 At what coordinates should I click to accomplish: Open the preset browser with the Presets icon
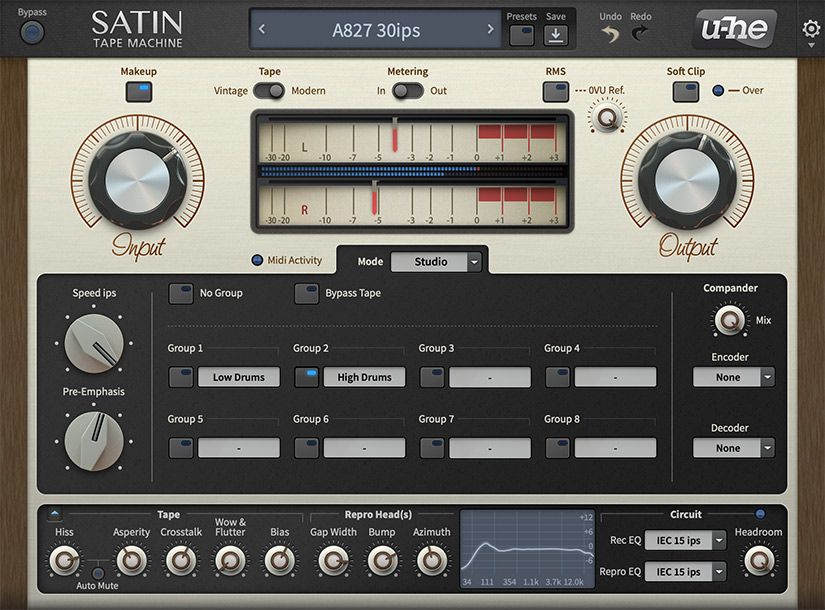coord(522,33)
